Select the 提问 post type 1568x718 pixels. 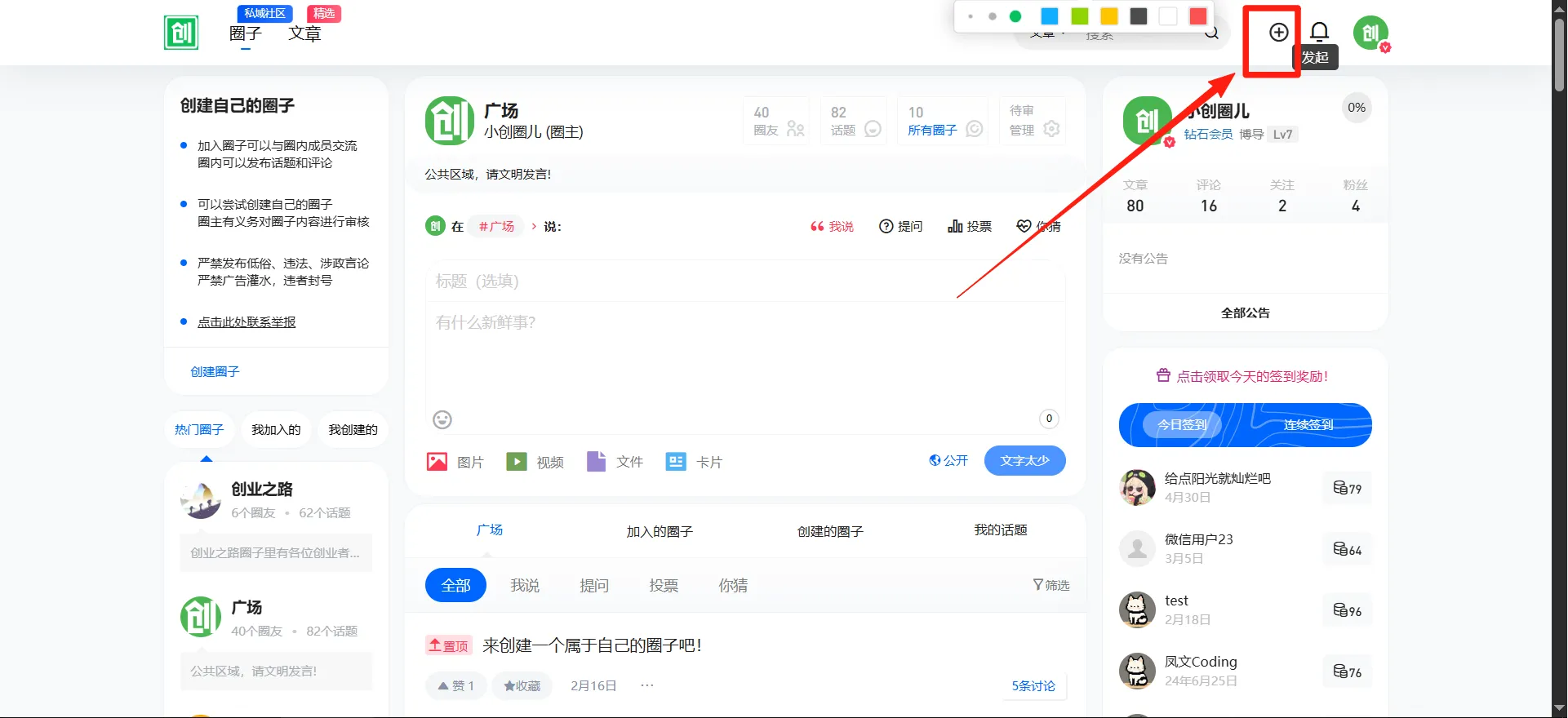(x=901, y=227)
